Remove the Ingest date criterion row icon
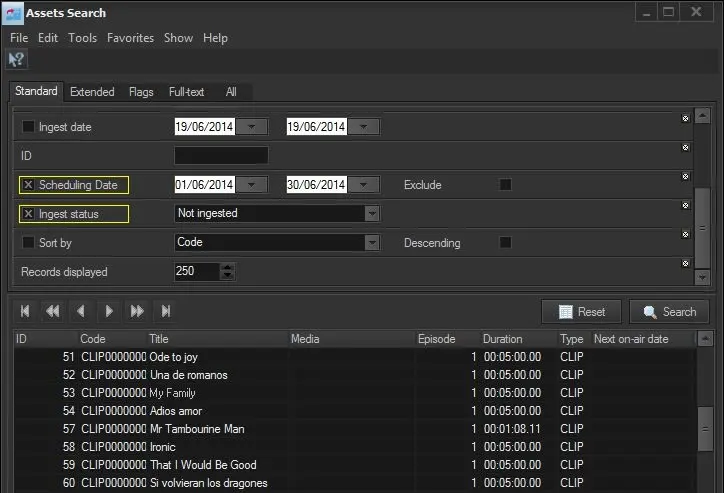 [685, 119]
